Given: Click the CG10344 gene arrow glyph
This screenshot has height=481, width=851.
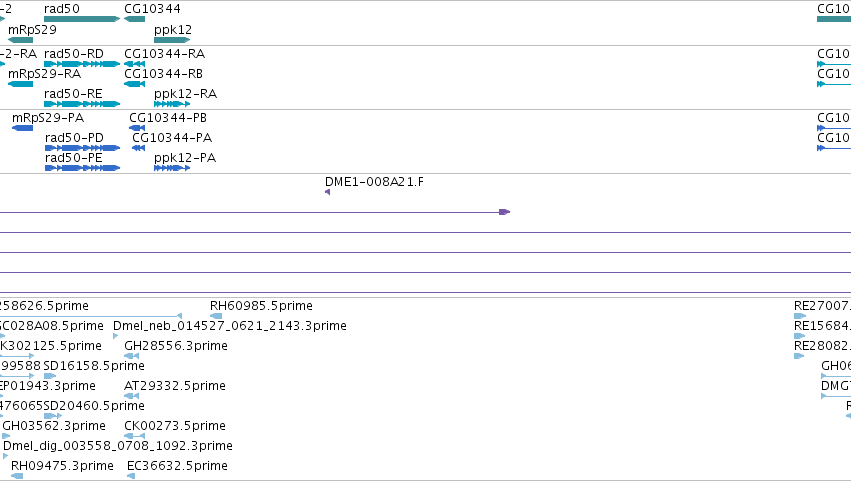Looking at the screenshot, I should pyautogui.click(x=134, y=19).
